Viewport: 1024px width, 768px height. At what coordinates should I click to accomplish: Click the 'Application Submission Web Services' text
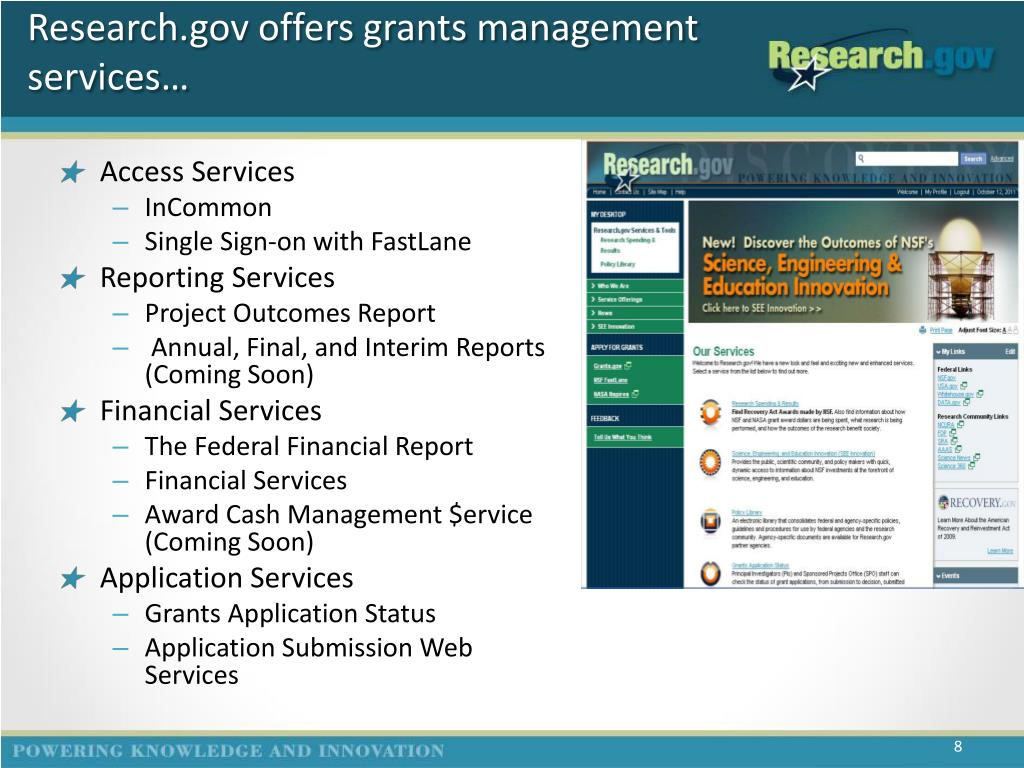click(x=308, y=661)
